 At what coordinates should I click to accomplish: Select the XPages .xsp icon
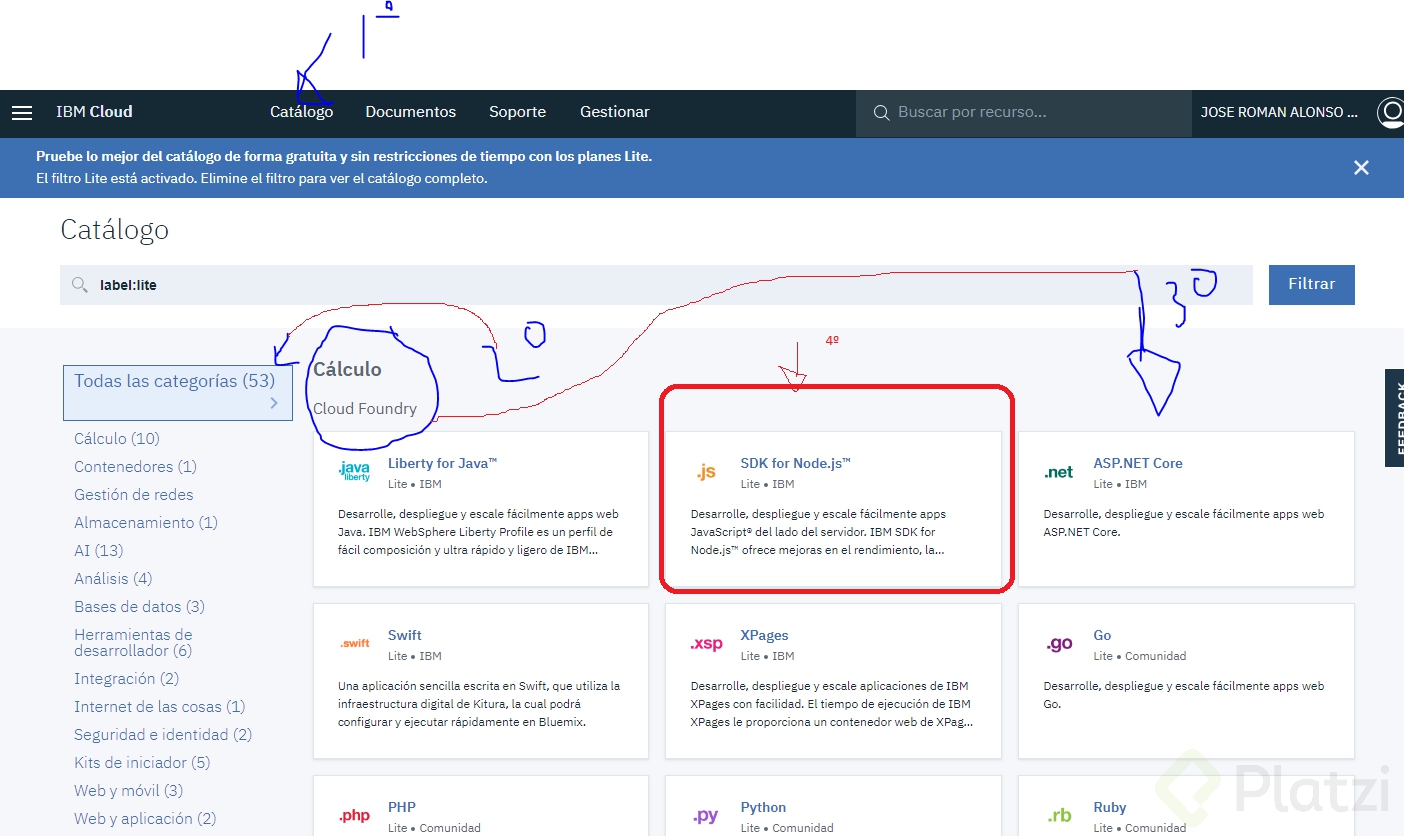point(707,643)
